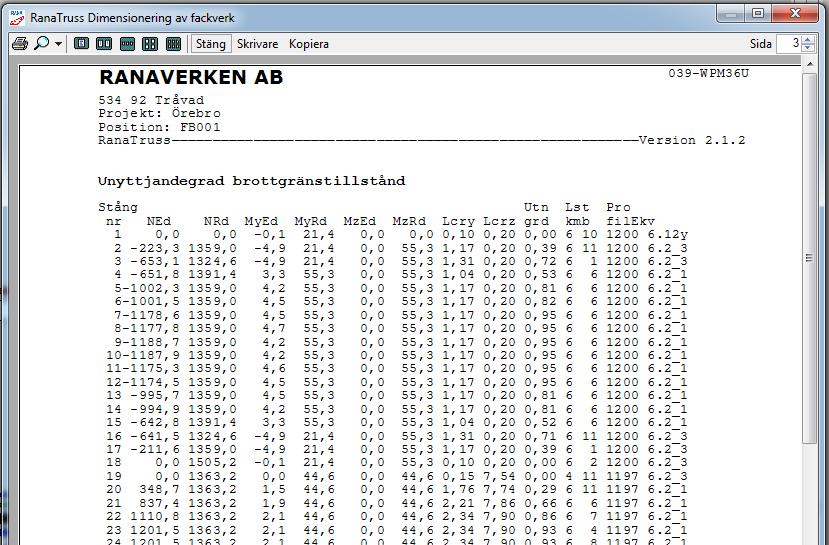Click the value '1505,2' in row 18
The height and width of the screenshot is (545, 829).
[x=213, y=463]
